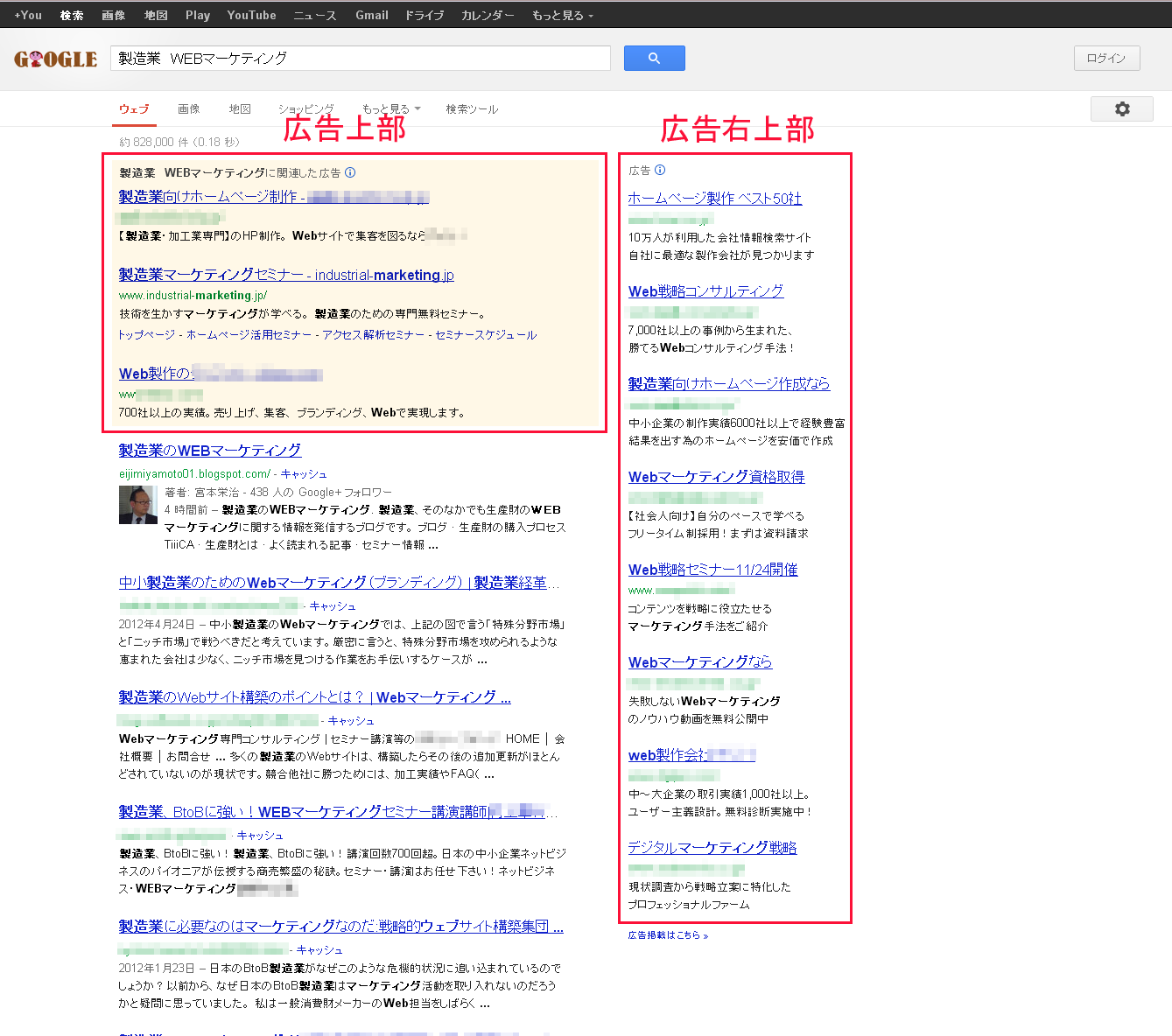Open キャッシュ link of BtoBに強い result
This screenshot has height=1036, width=1172.
coord(260,835)
